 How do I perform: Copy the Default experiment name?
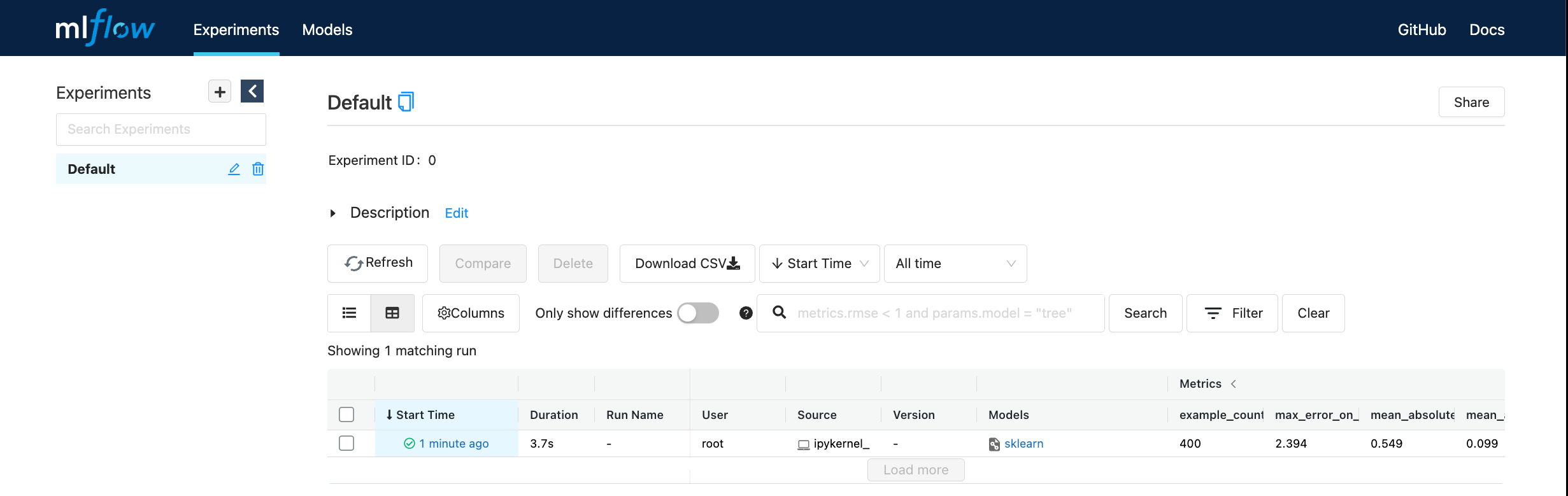click(406, 102)
